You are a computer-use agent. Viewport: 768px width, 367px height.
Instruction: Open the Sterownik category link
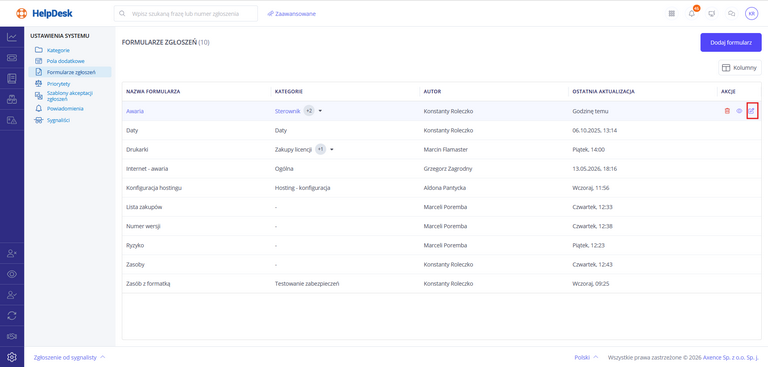point(288,111)
